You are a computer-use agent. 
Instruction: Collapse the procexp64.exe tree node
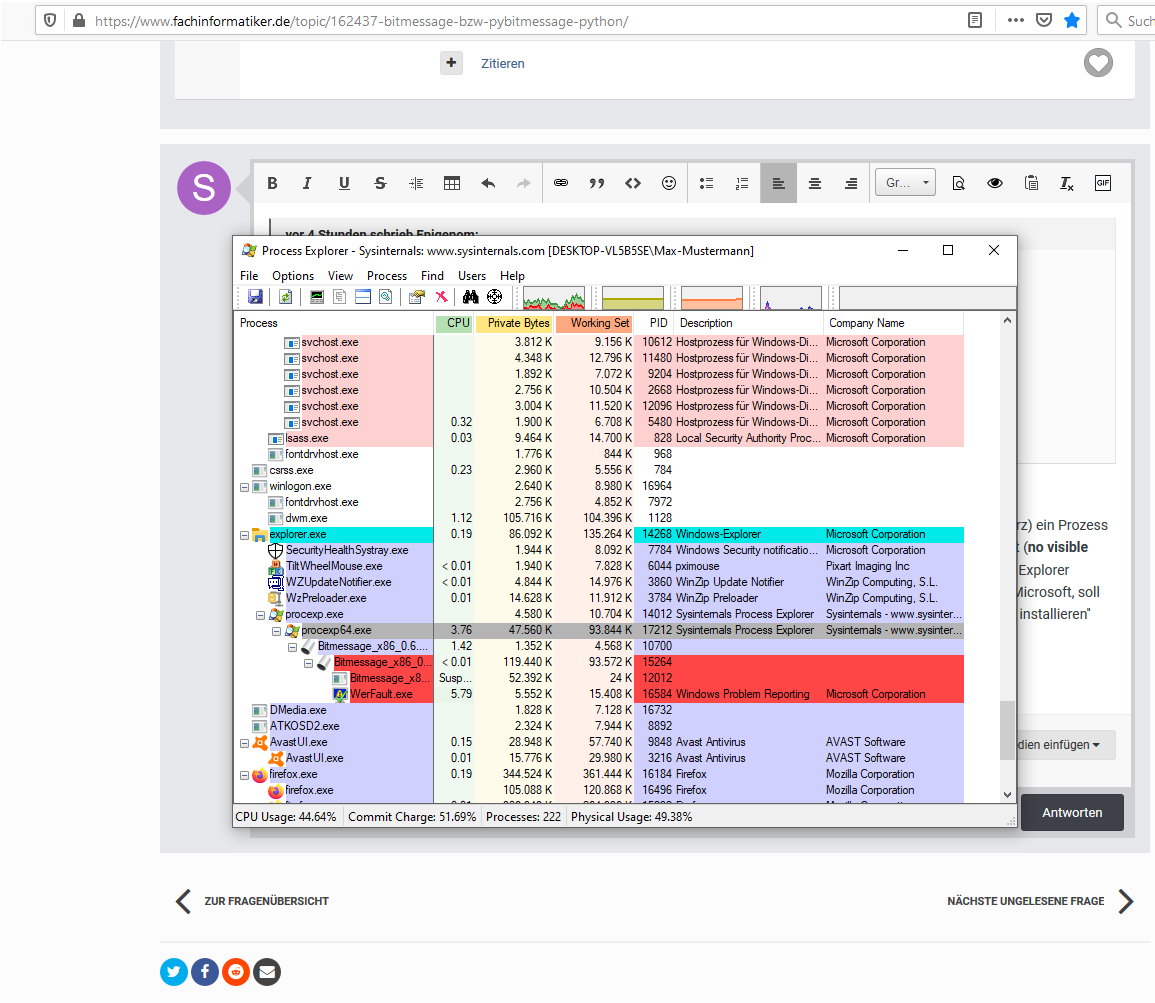276,631
